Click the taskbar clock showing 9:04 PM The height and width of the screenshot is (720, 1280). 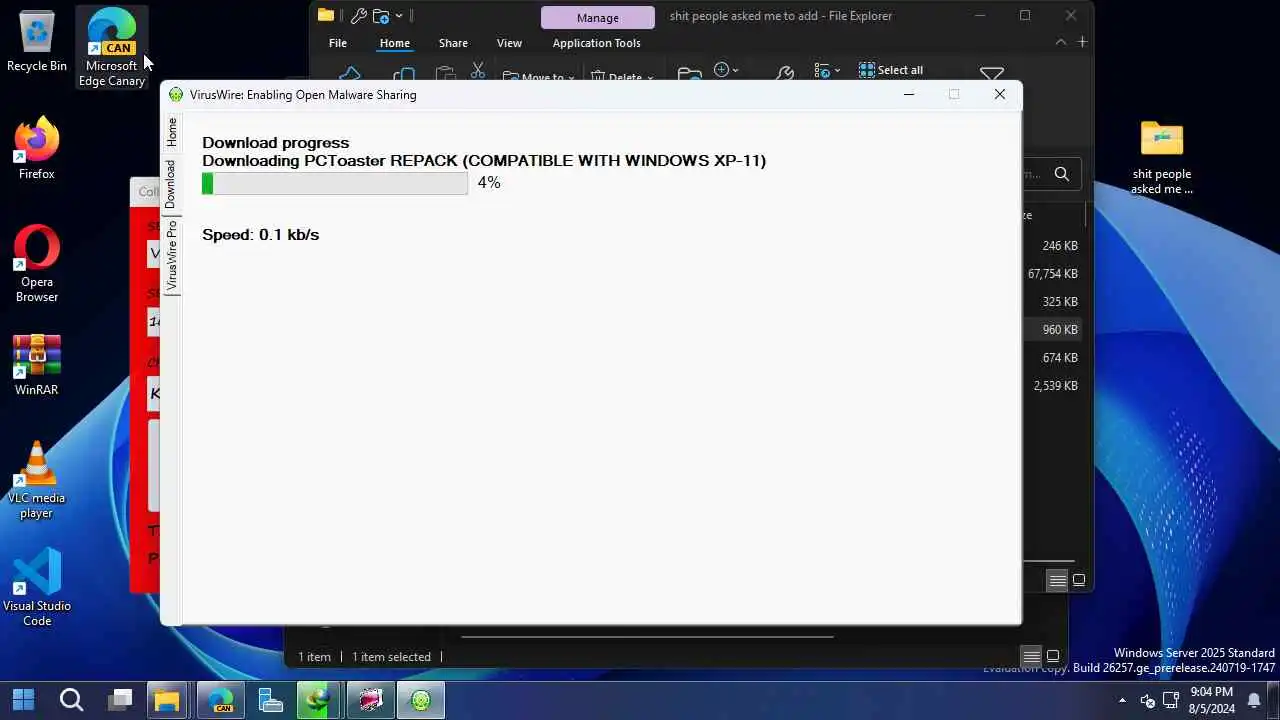click(x=1211, y=700)
